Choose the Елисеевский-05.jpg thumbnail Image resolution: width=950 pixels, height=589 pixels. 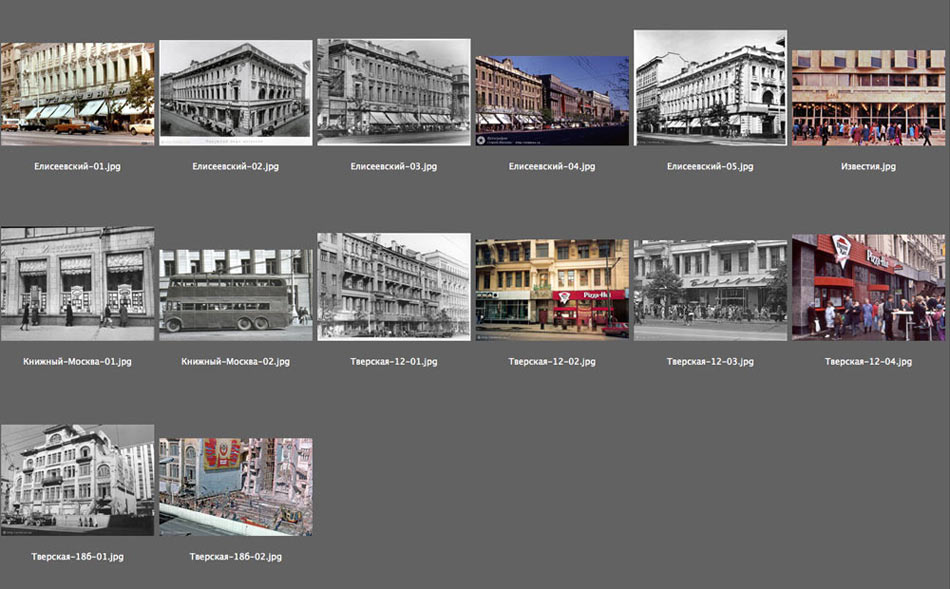pos(710,88)
